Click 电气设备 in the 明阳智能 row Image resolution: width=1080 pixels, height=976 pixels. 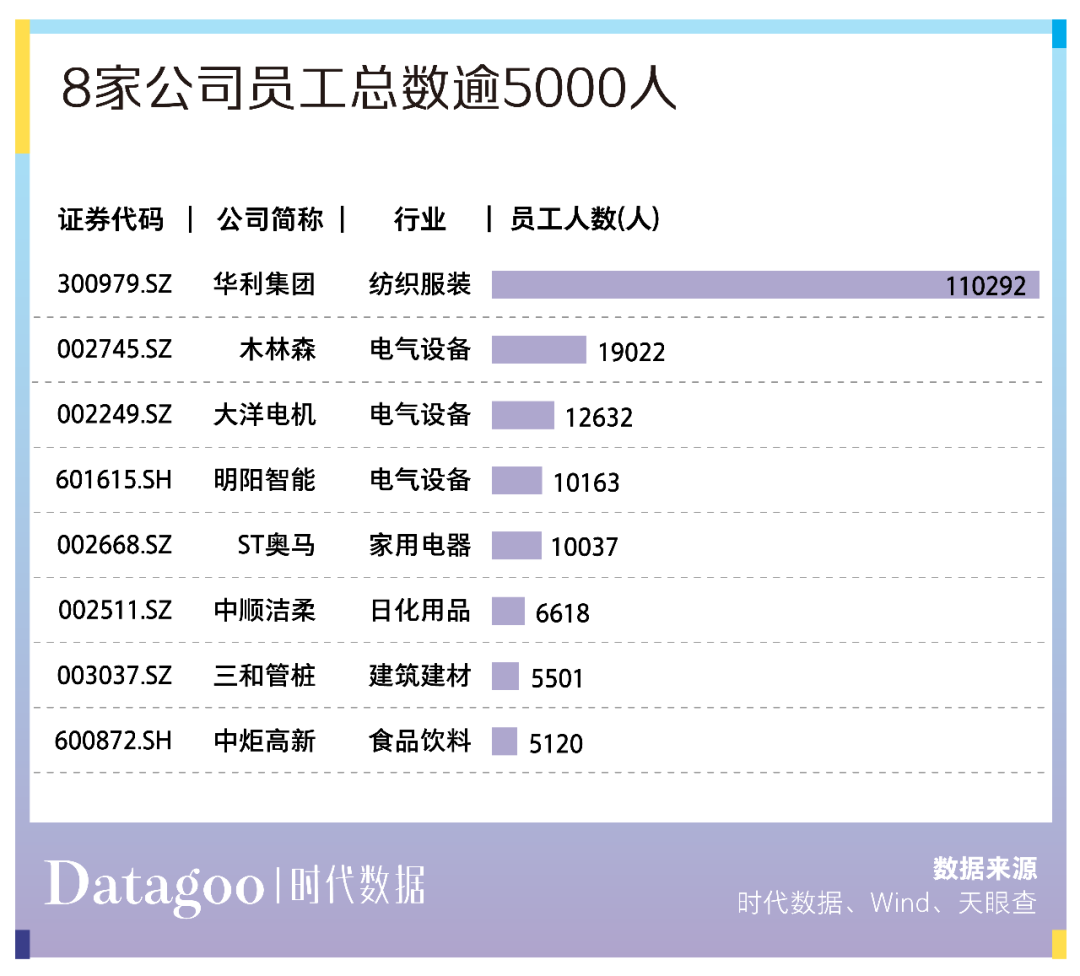pos(420,479)
